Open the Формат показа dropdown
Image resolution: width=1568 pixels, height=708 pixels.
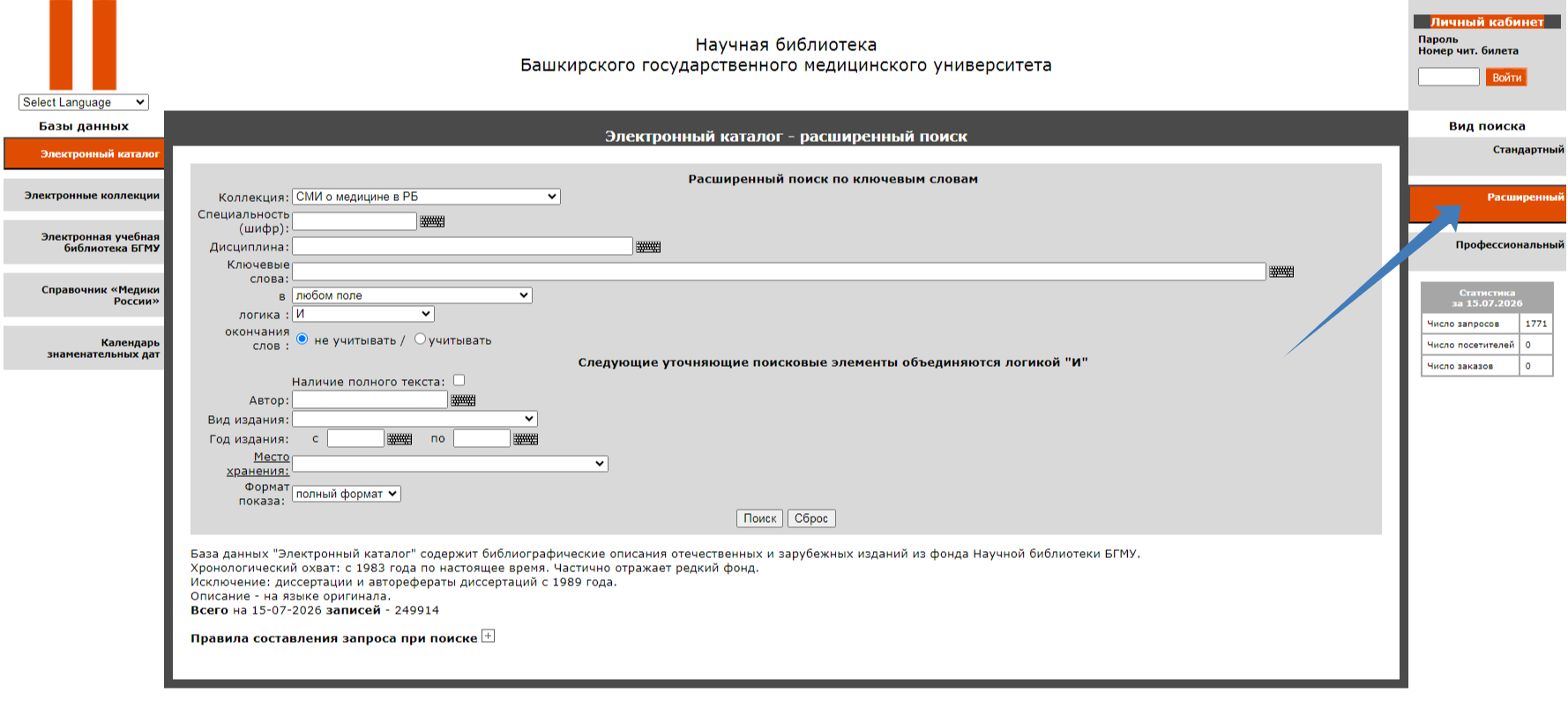click(x=347, y=494)
